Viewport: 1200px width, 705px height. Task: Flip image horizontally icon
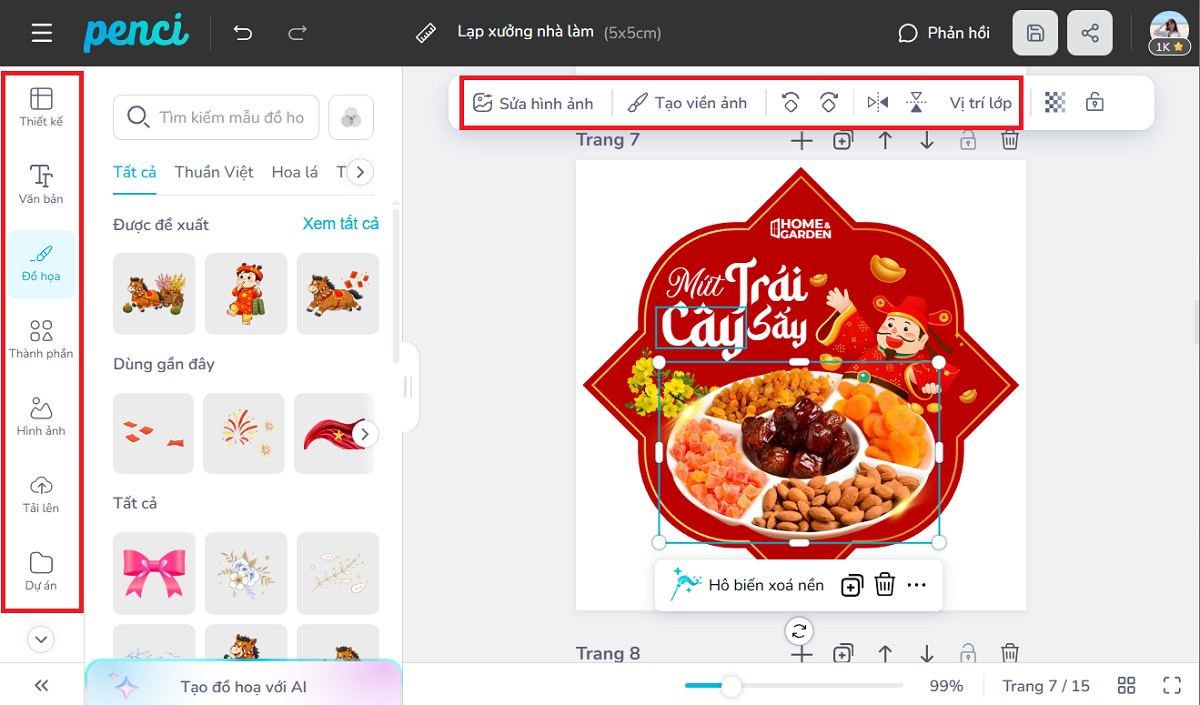(878, 102)
